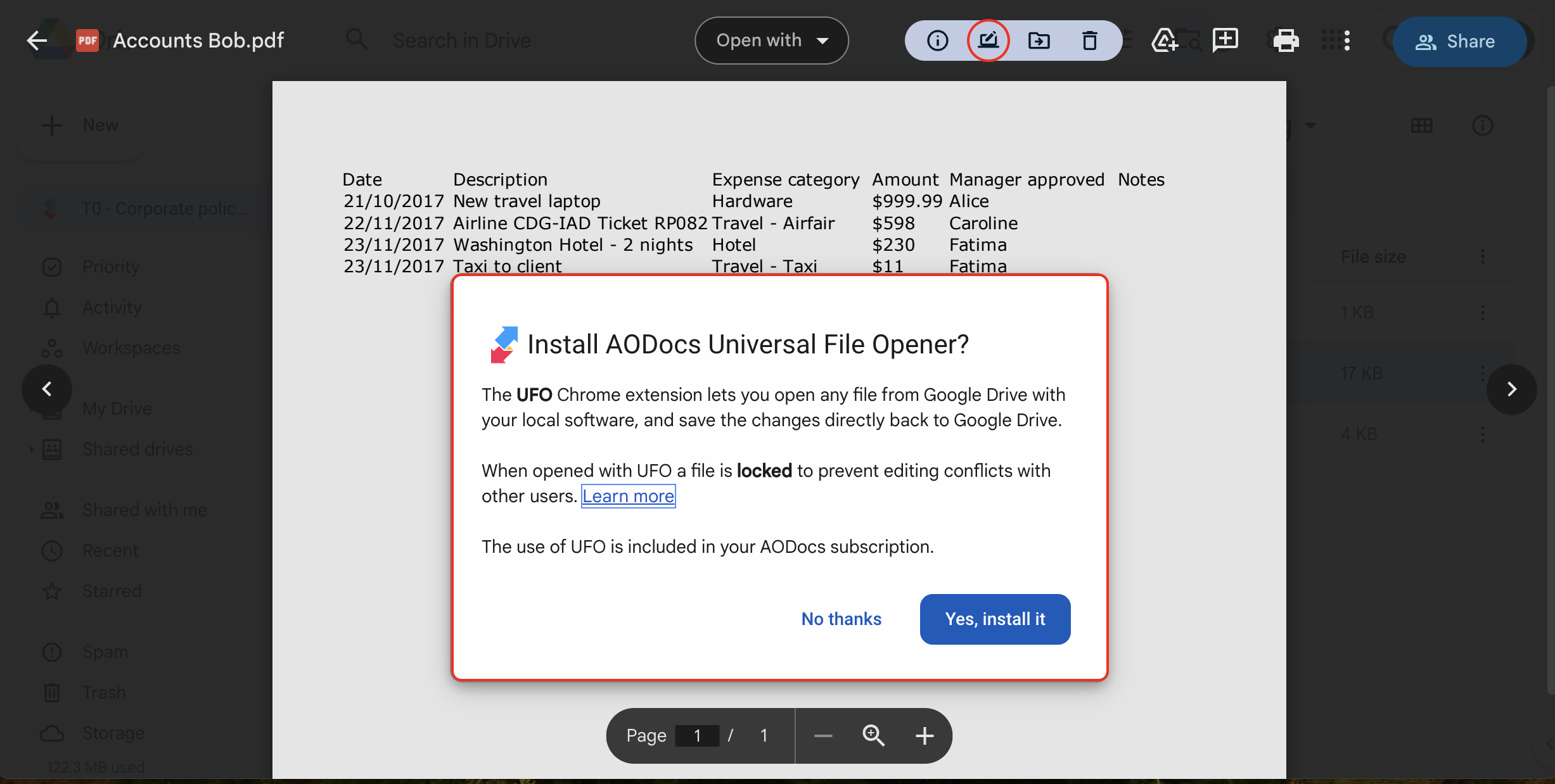Viewport: 1555px width, 784px height.
Task: Click the Add to Drive shortcut icon
Action: (1164, 41)
